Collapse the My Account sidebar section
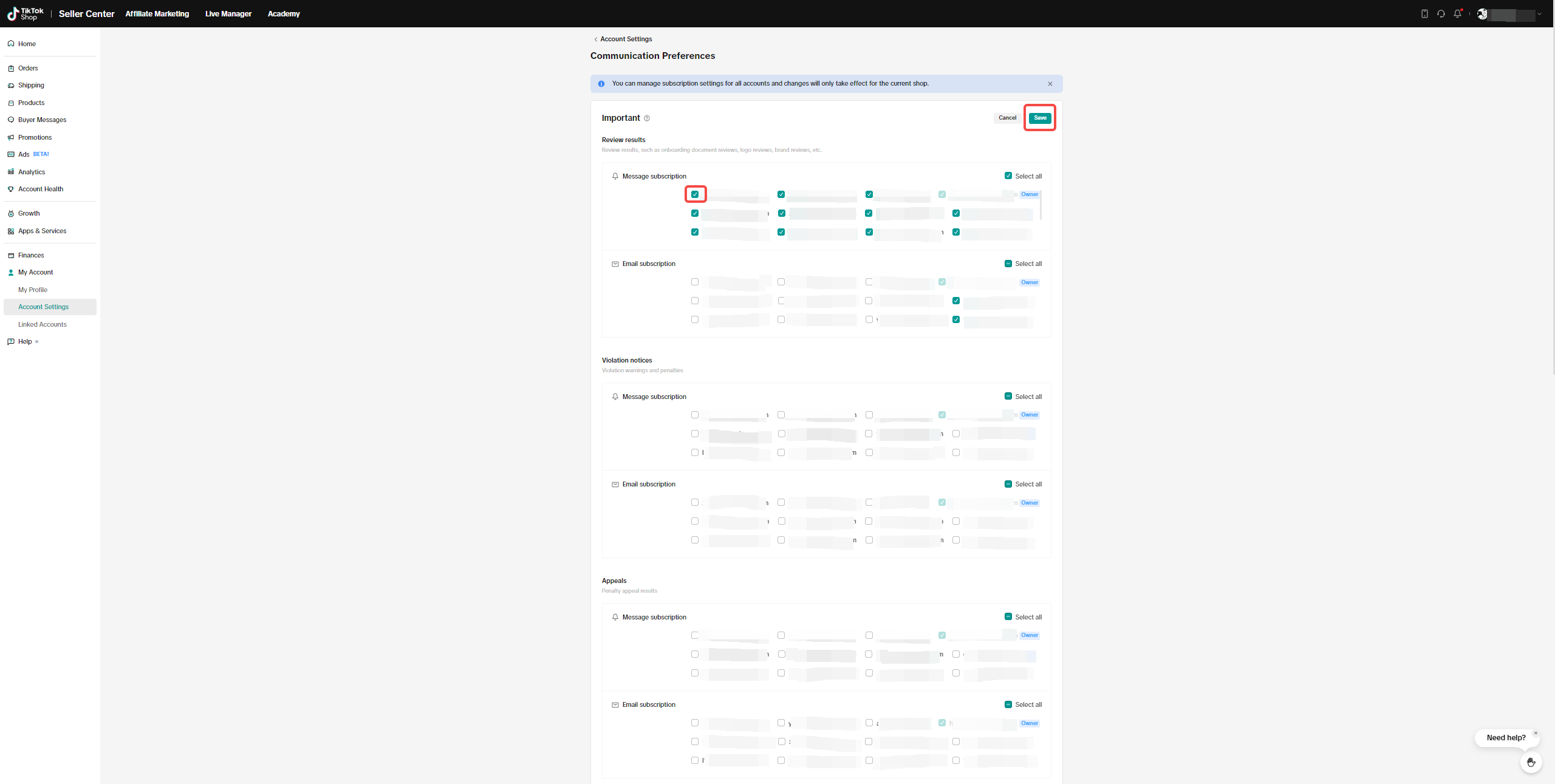Screen dimensions: 1555x784 click(35, 272)
